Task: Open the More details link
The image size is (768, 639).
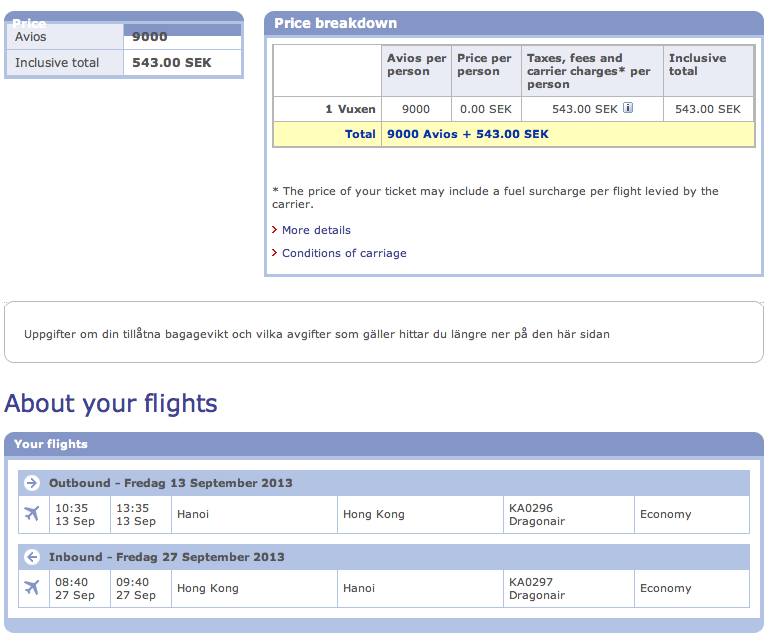Action: coord(316,230)
